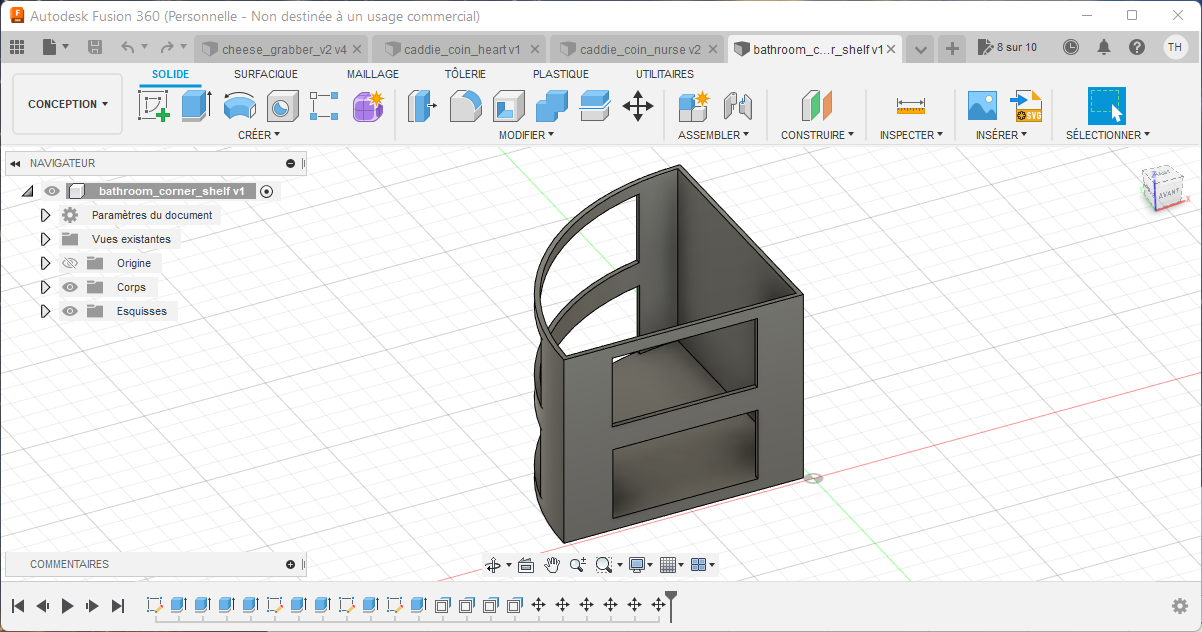Open the MODIFIER dropdown menu
1202x632 pixels.
[526, 134]
